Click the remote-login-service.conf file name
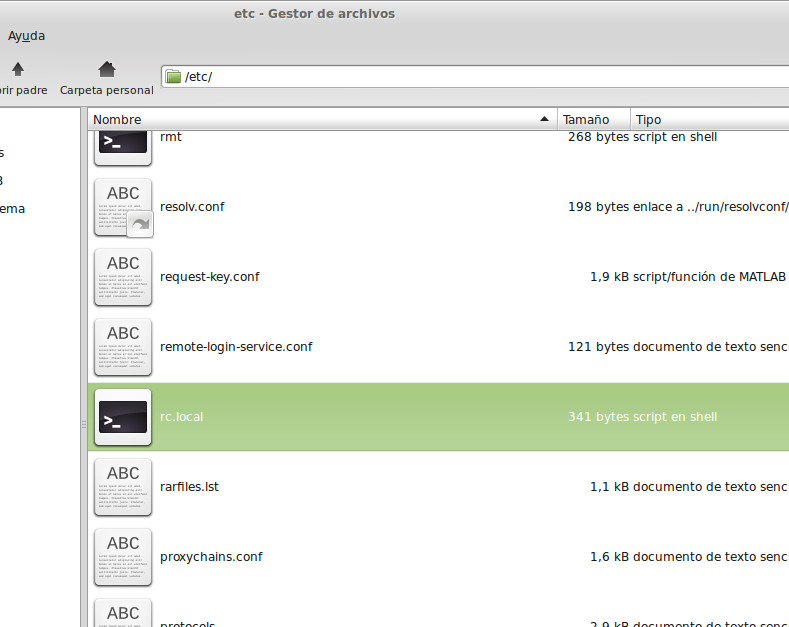This screenshot has height=627, width=789. pos(236,347)
